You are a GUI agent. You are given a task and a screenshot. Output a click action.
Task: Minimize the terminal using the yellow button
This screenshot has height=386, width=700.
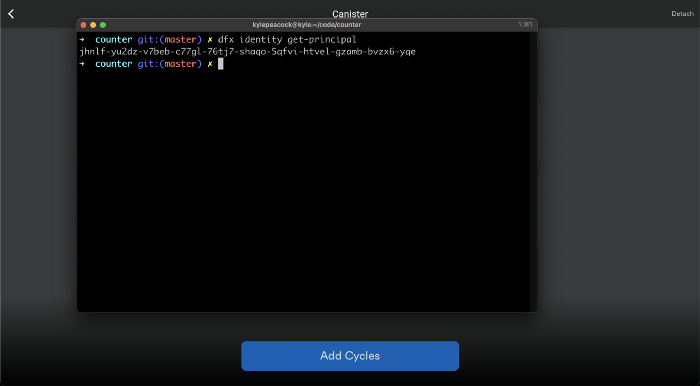click(x=93, y=25)
